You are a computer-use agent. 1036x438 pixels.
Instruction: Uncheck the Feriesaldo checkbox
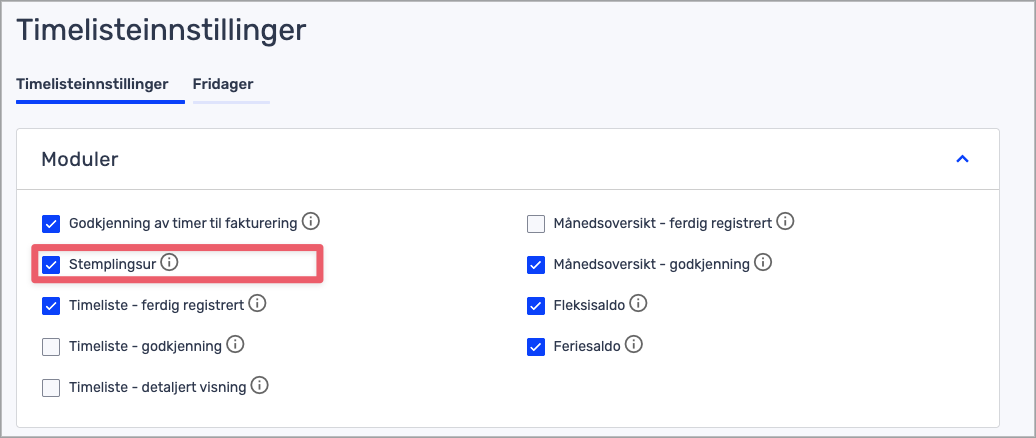pyautogui.click(x=536, y=346)
